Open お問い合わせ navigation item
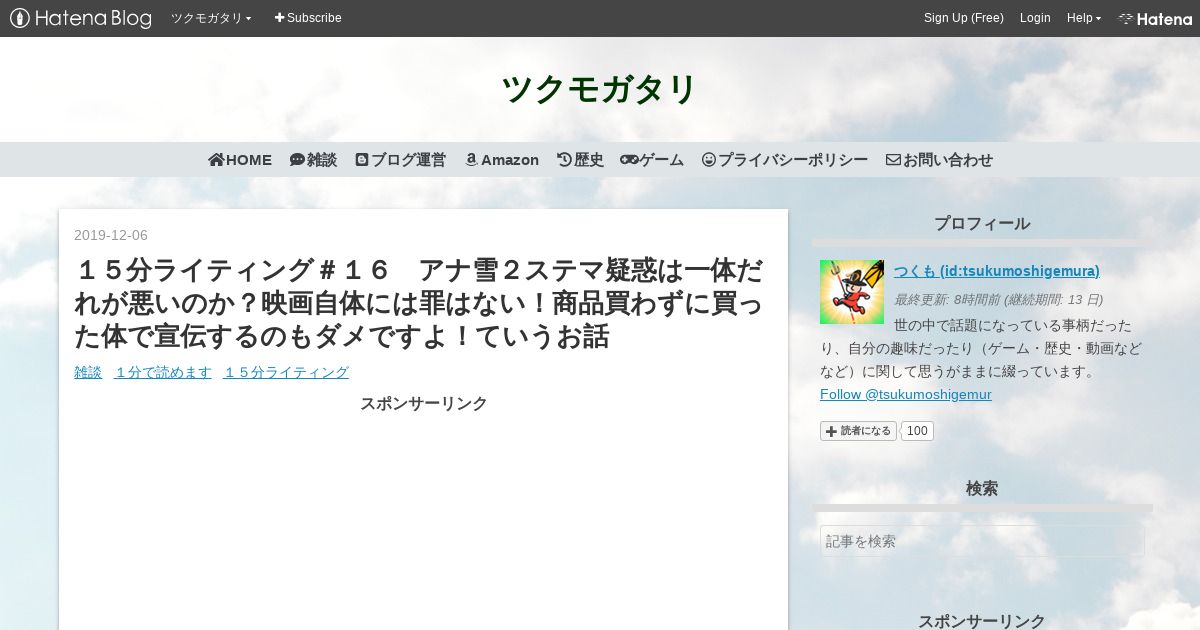 pos(939,160)
